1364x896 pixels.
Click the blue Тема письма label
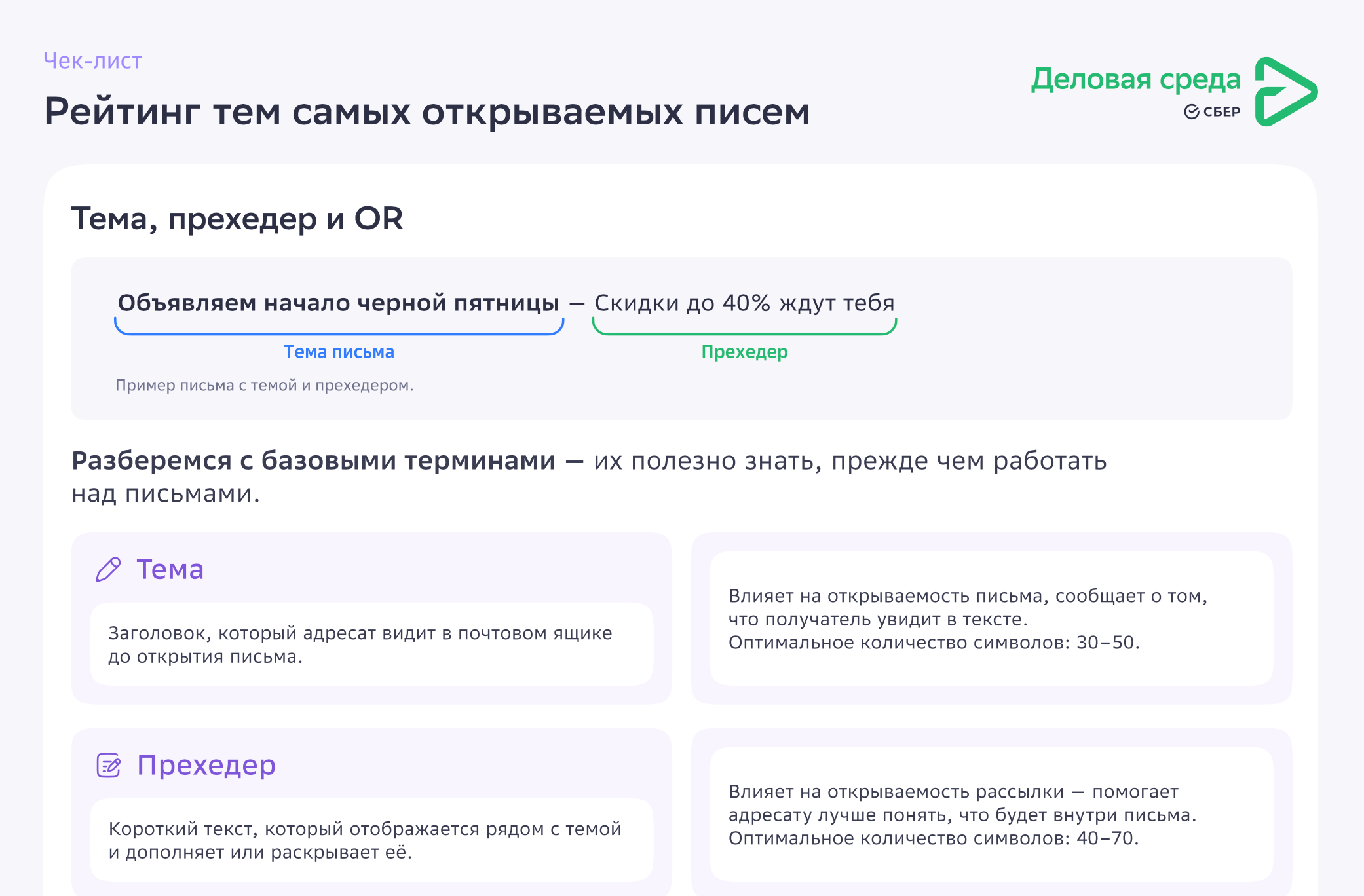tap(339, 352)
